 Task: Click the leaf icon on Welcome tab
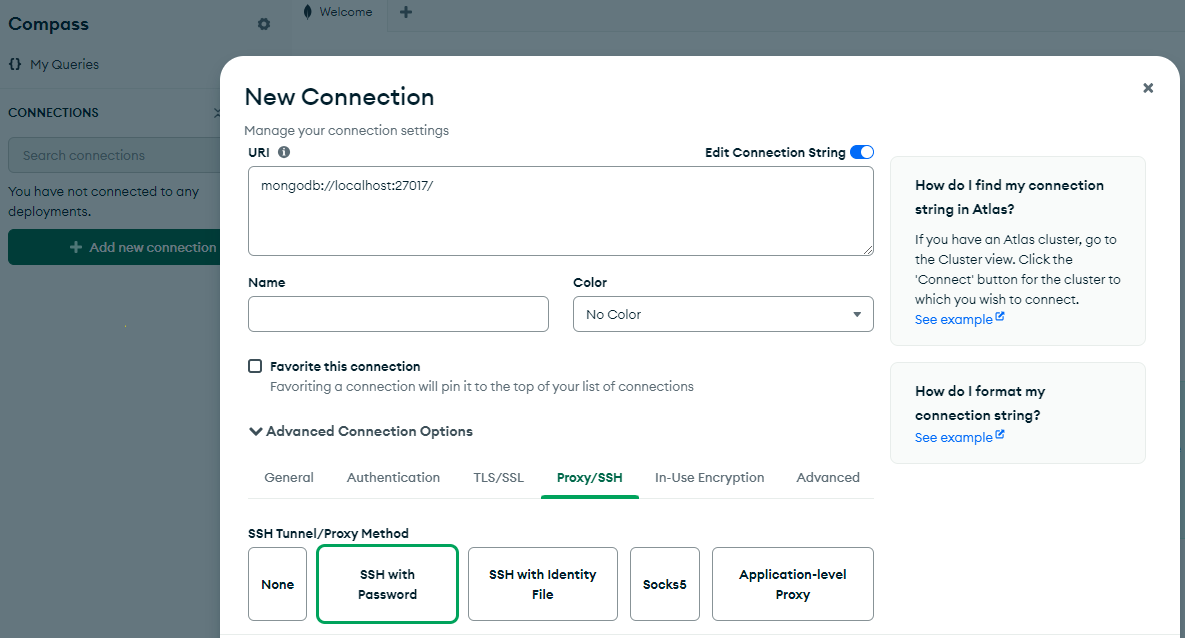click(x=307, y=12)
